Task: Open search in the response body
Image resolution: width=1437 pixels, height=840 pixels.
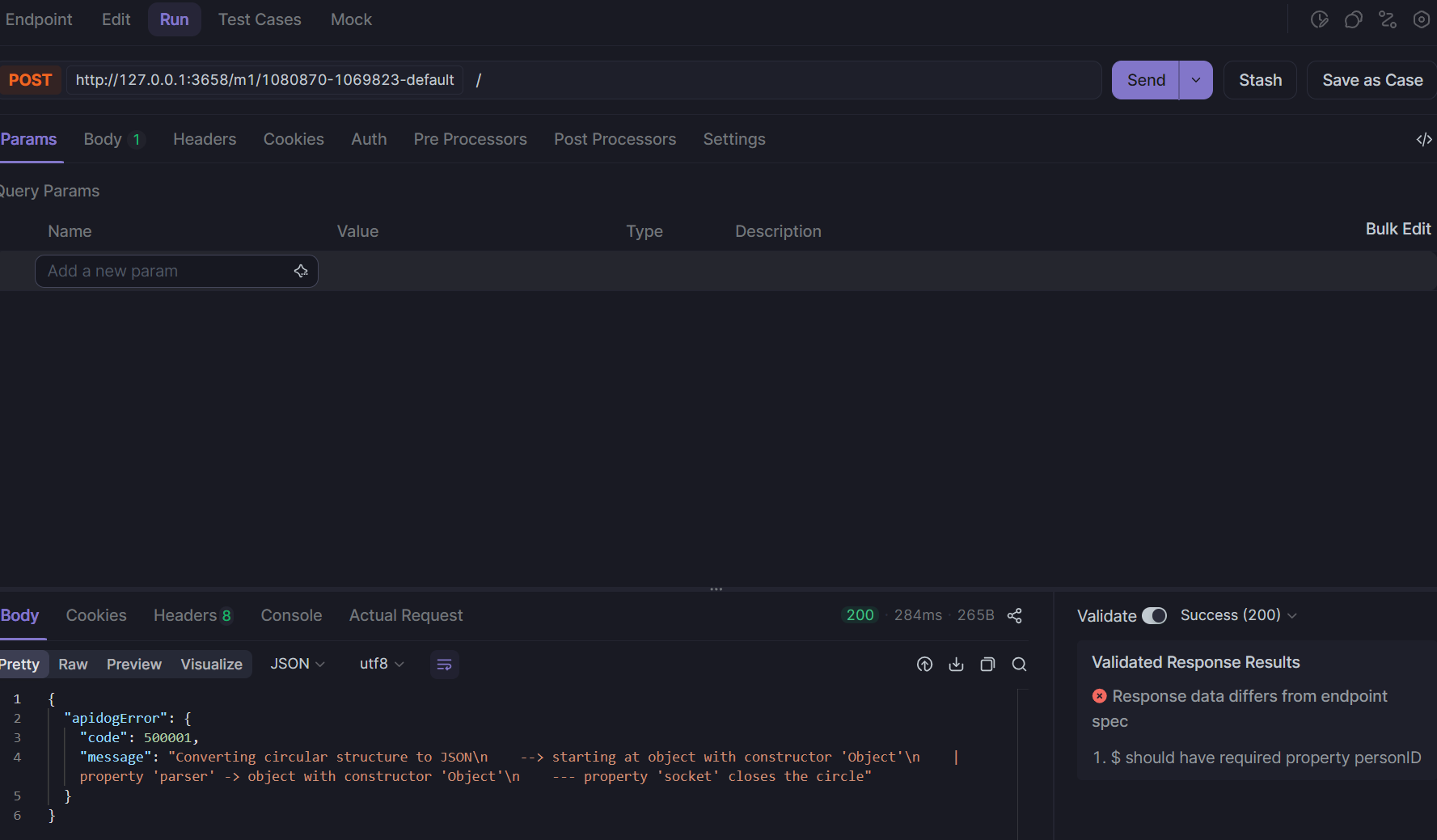Action: [x=1019, y=665]
